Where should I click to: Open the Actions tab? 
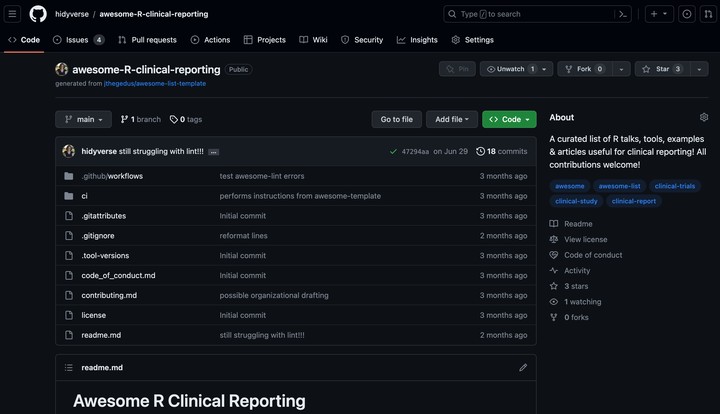[210, 40]
